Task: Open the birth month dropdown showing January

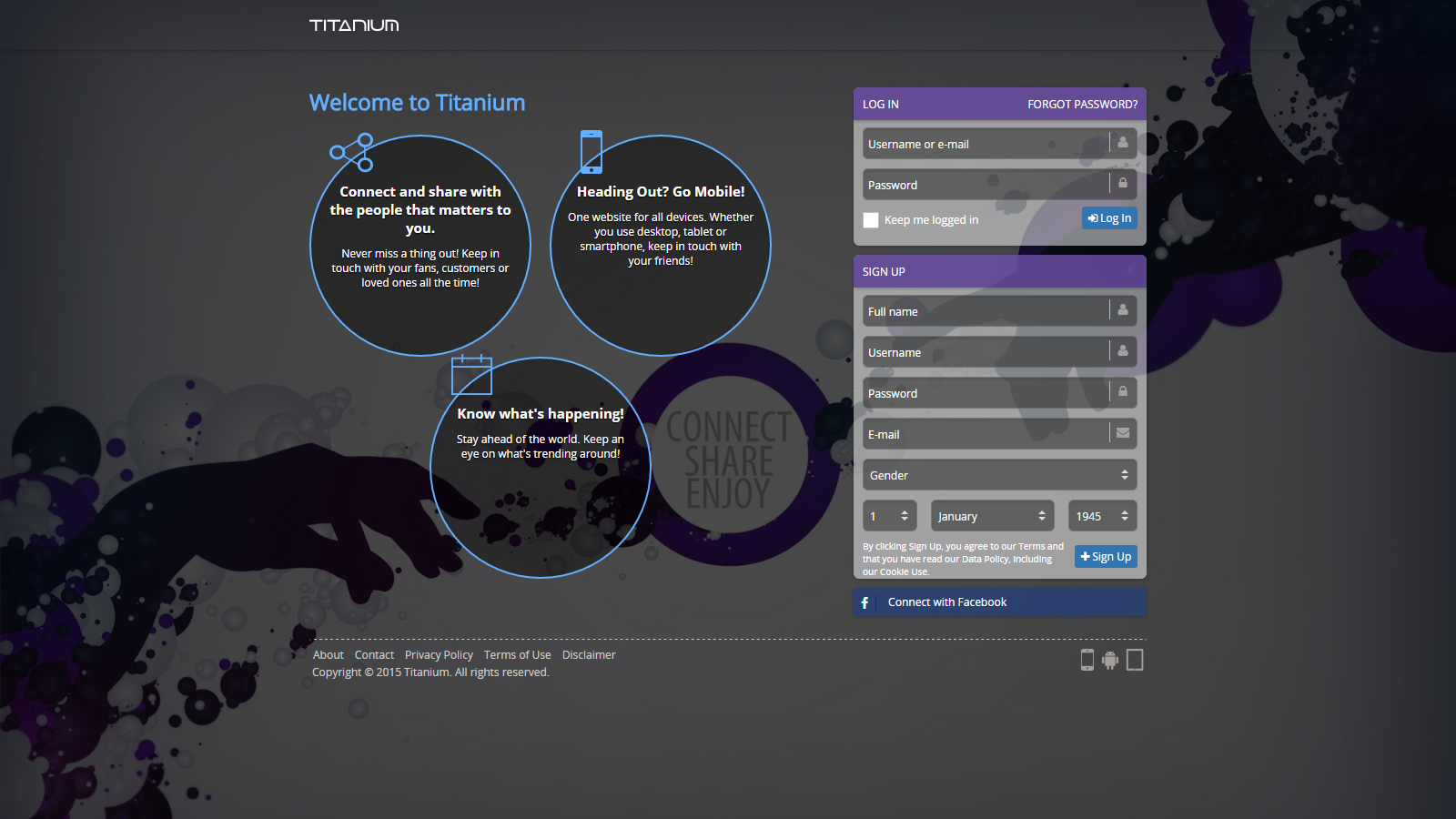Action: [993, 516]
